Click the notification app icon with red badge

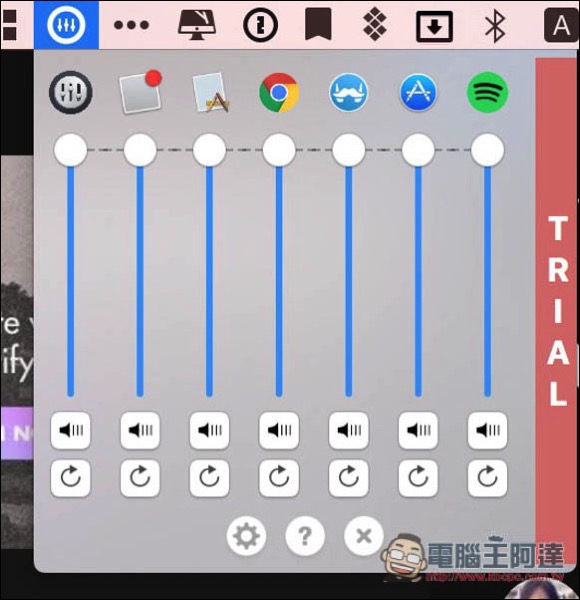pos(140,92)
